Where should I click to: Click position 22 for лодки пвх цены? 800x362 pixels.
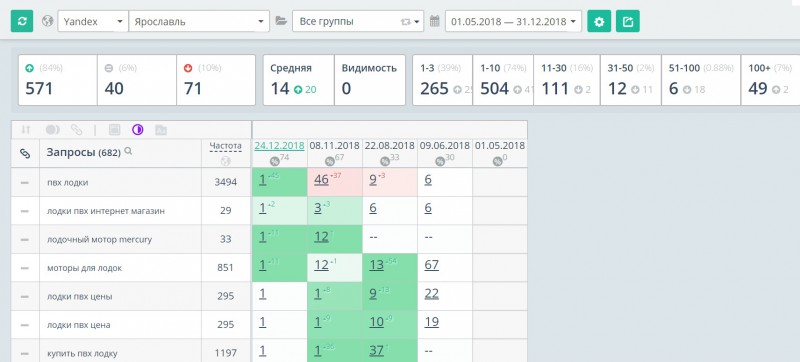click(432, 294)
